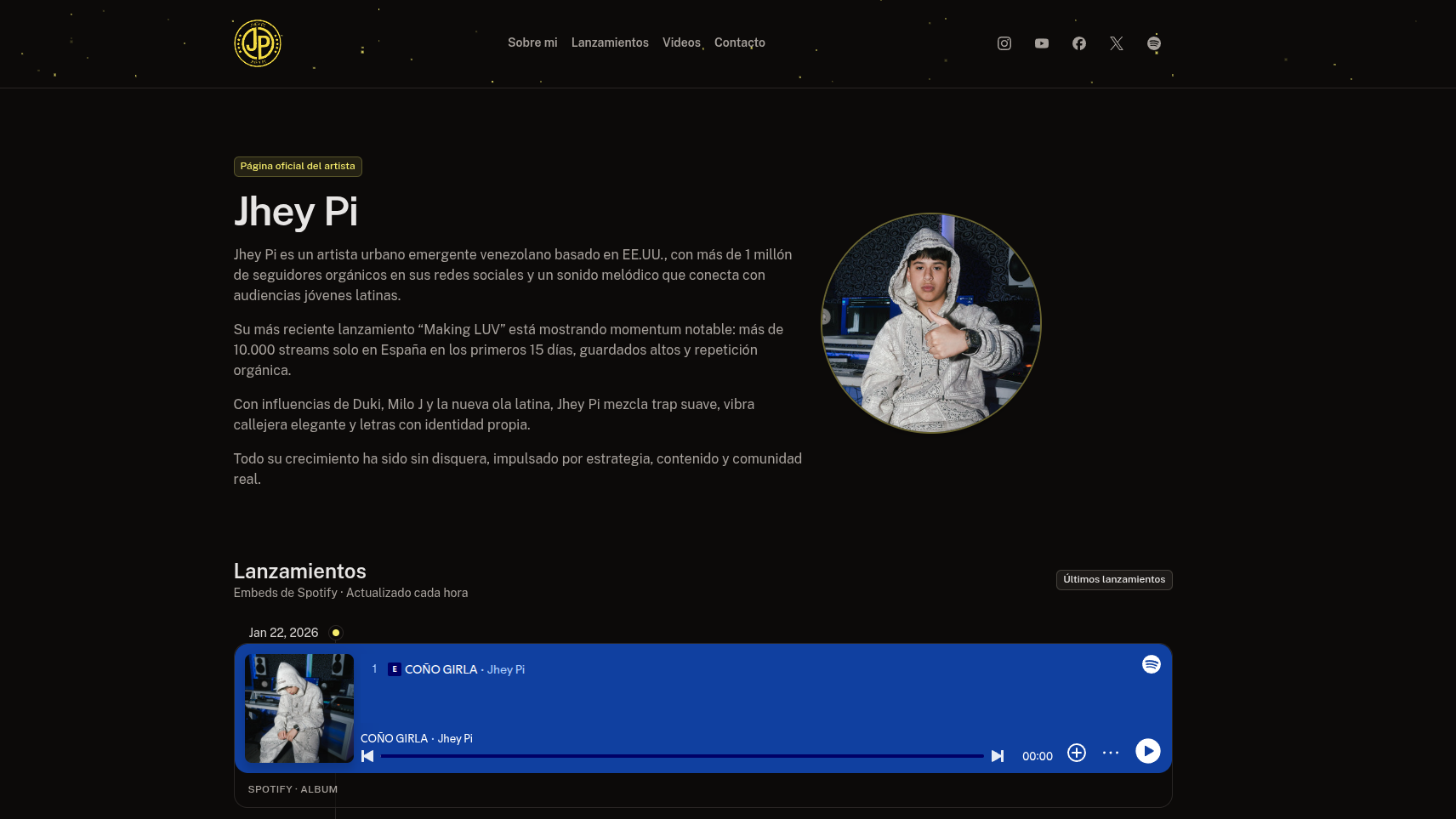Click the Jhey Pi artist link in track row
The width and height of the screenshot is (1456, 819).
505,669
